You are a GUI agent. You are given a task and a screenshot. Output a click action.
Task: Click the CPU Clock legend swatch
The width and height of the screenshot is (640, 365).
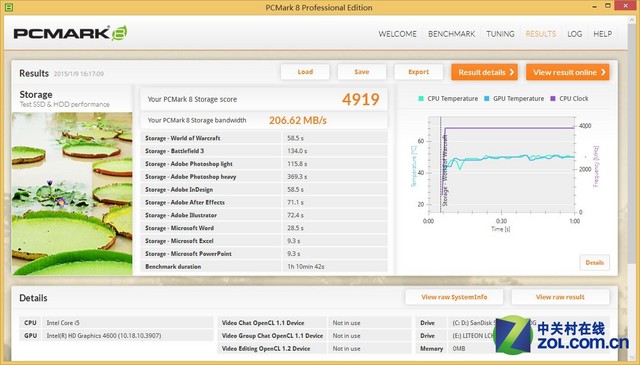553,98
